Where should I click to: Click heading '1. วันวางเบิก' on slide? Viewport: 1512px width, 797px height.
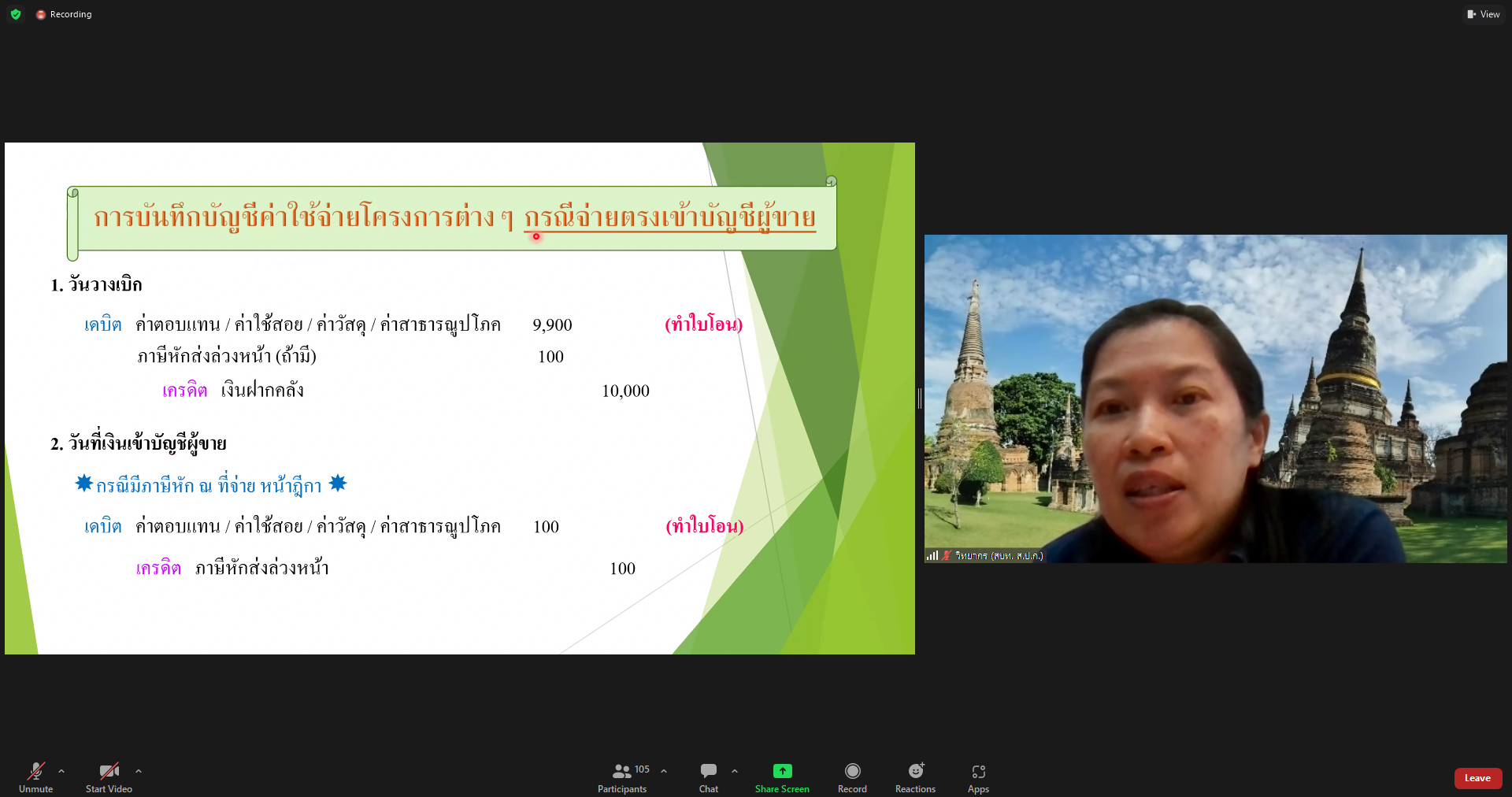point(96,285)
